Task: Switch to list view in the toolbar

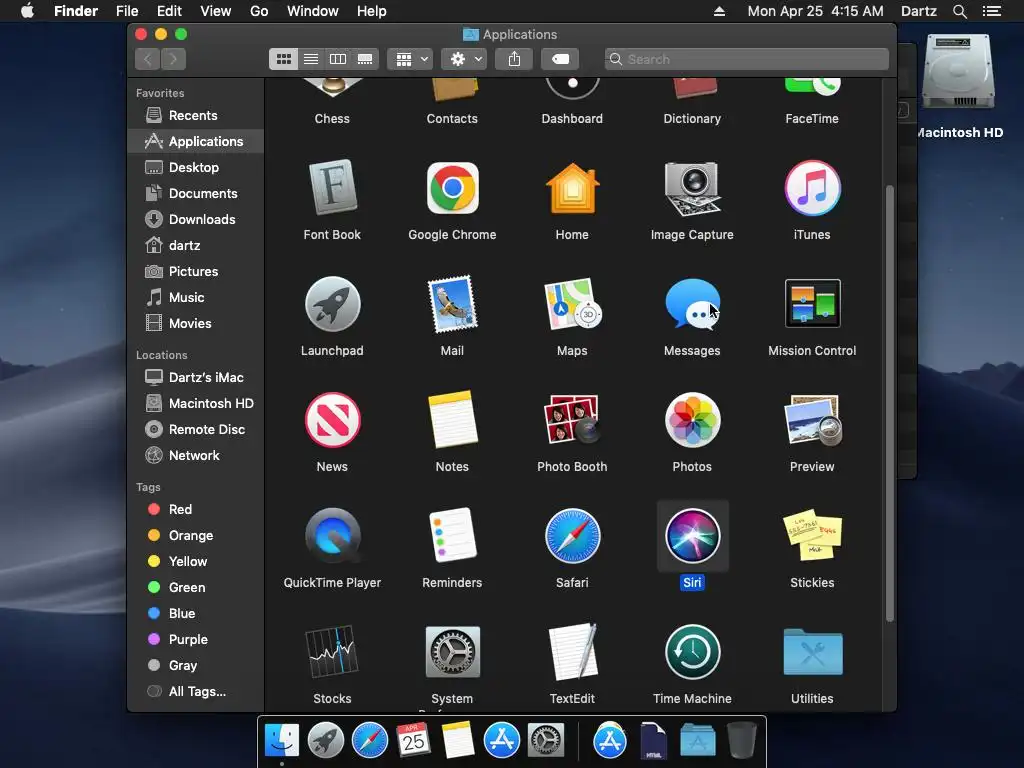Action: pyautogui.click(x=311, y=59)
